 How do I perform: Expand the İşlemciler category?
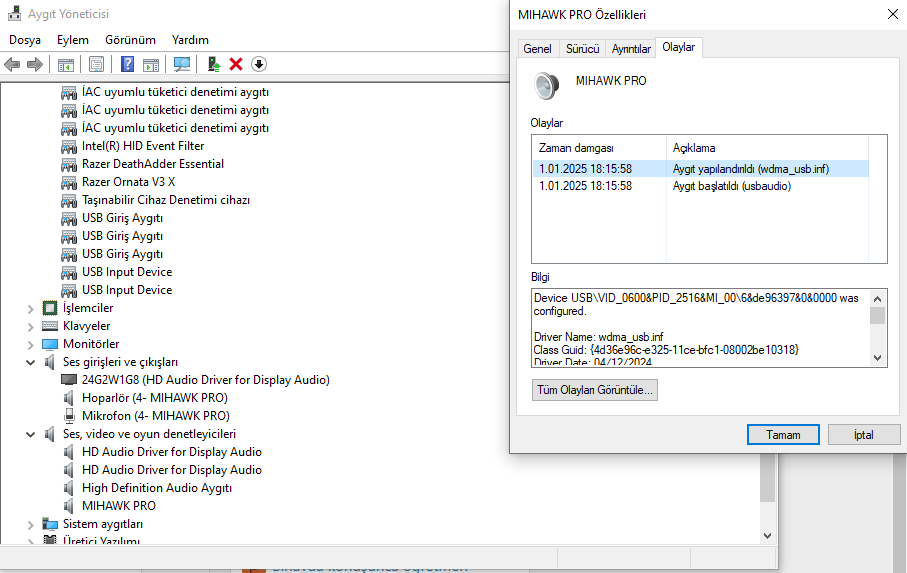[x=31, y=309]
